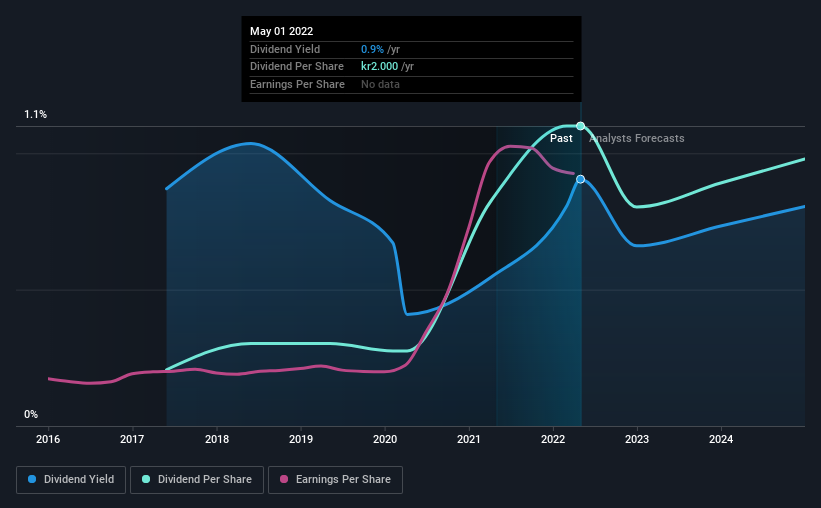
Task: Click the 2016 x-axis label
Action: [48, 439]
